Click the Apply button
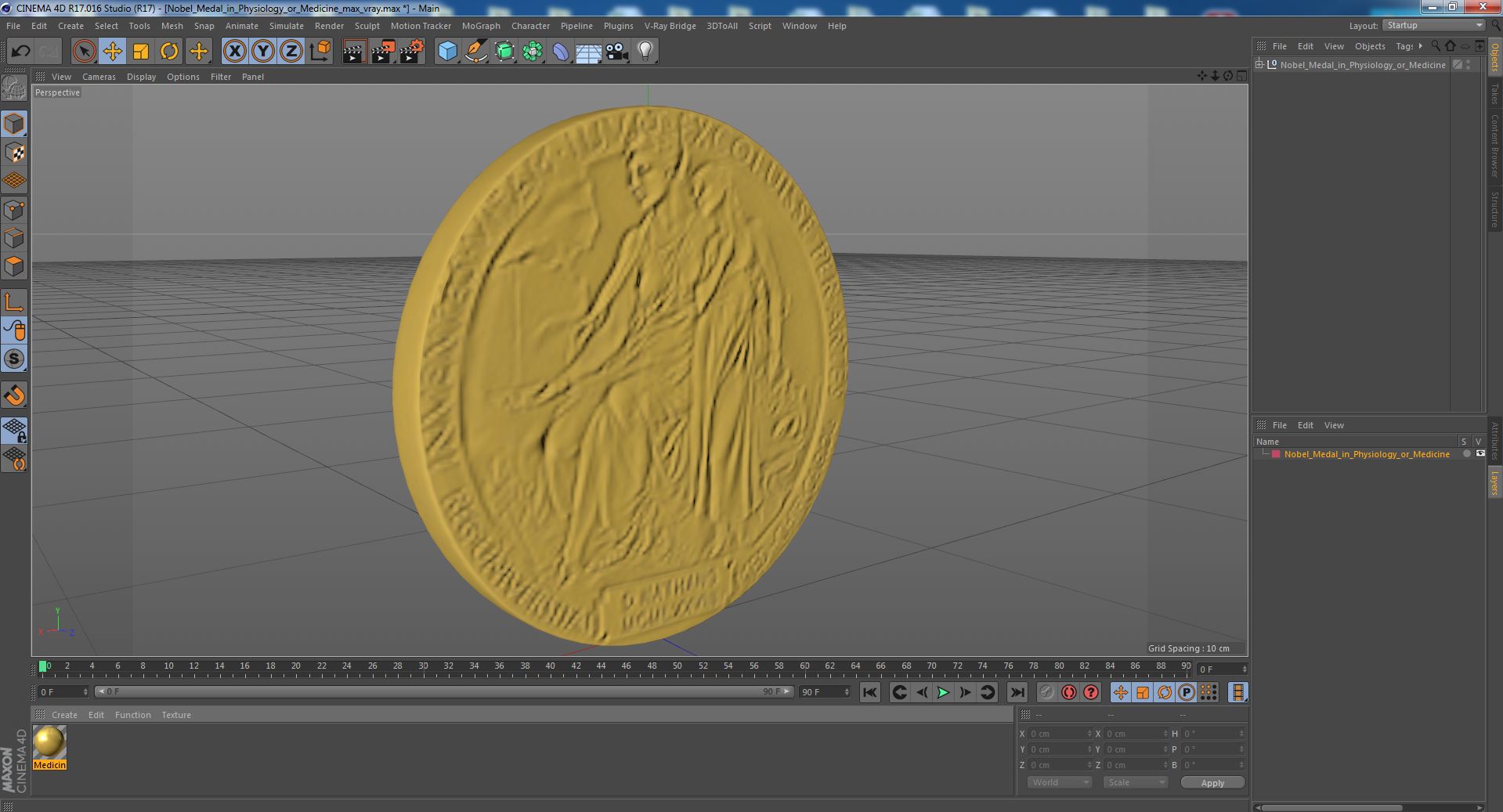Screen dimensions: 1503x812 coord(1212,783)
